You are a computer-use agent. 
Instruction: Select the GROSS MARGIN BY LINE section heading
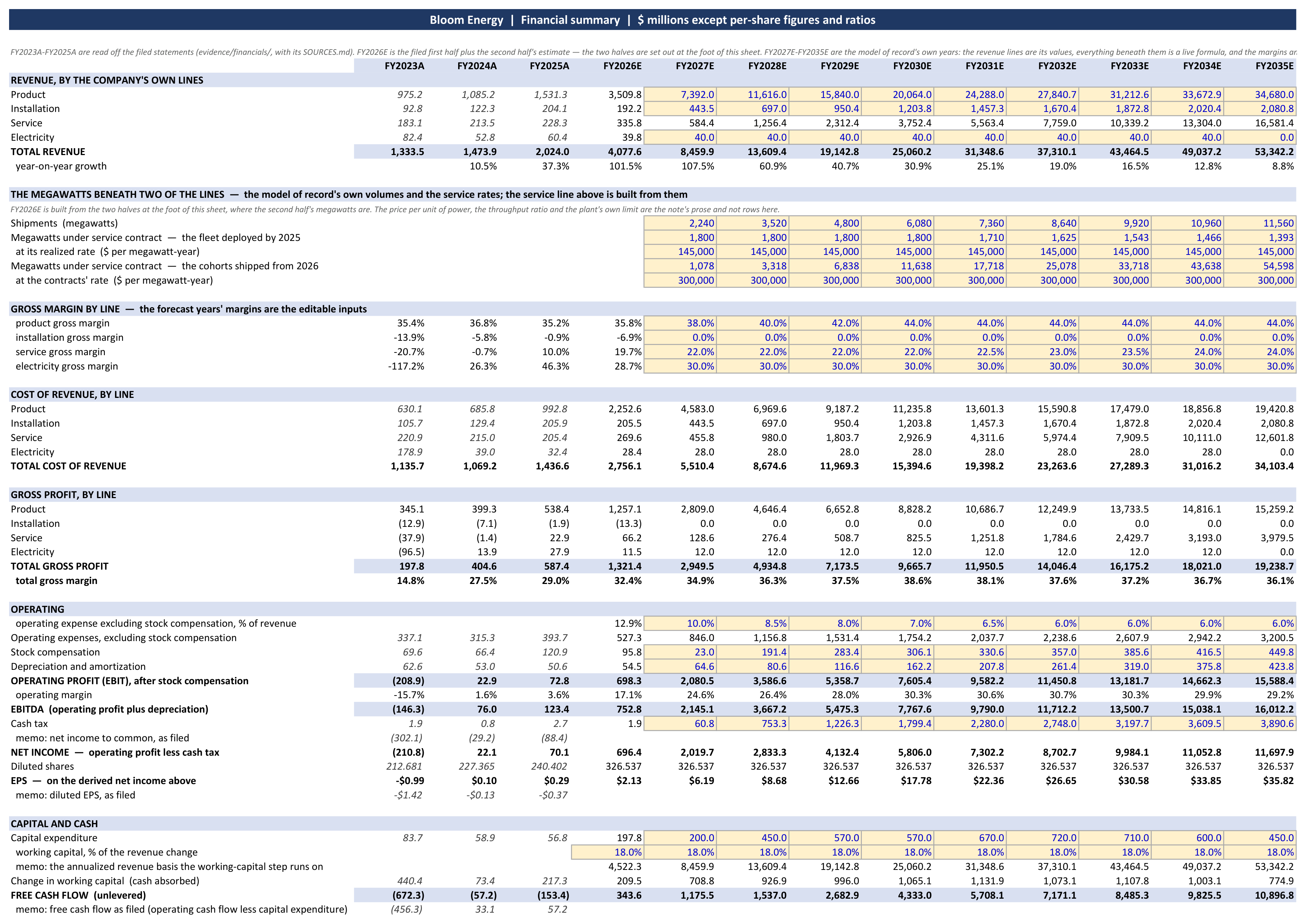[x=188, y=309]
